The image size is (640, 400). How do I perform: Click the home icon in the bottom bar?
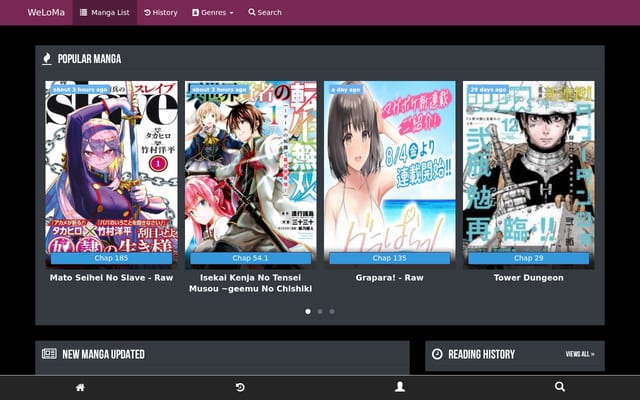click(80, 387)
